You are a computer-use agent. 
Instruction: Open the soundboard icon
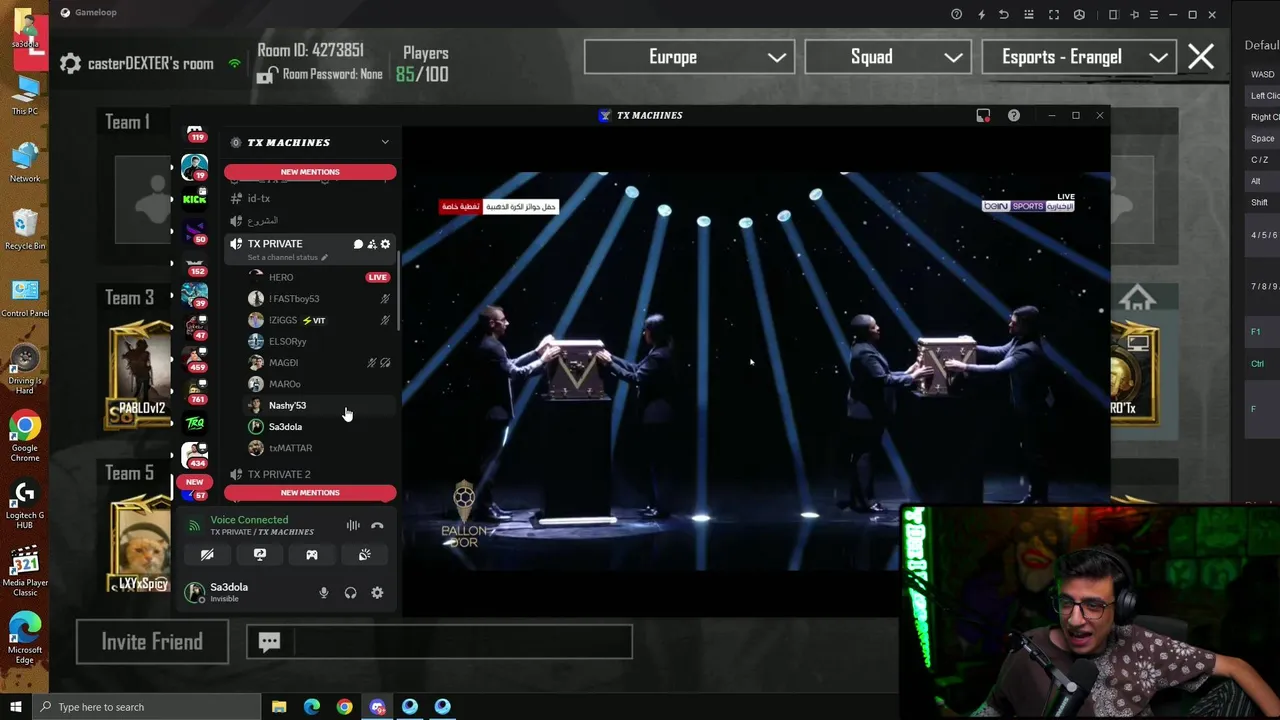point(365,554)
